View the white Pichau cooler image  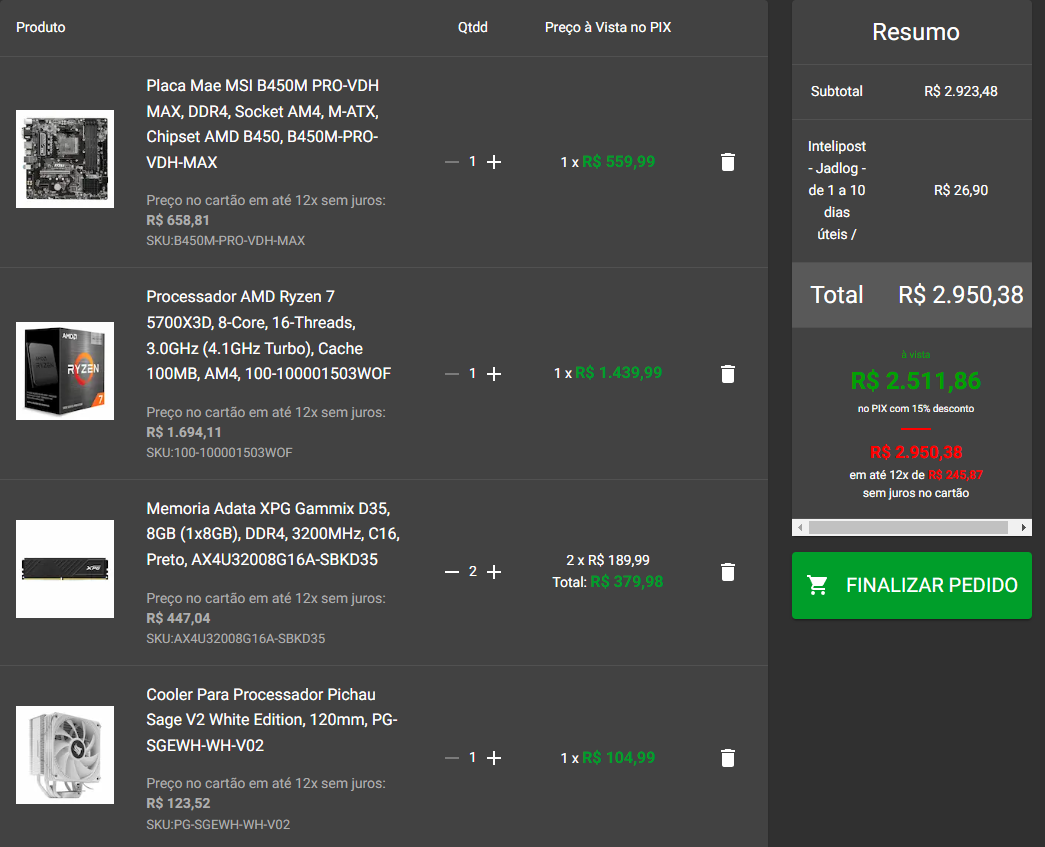coord(65,754)
